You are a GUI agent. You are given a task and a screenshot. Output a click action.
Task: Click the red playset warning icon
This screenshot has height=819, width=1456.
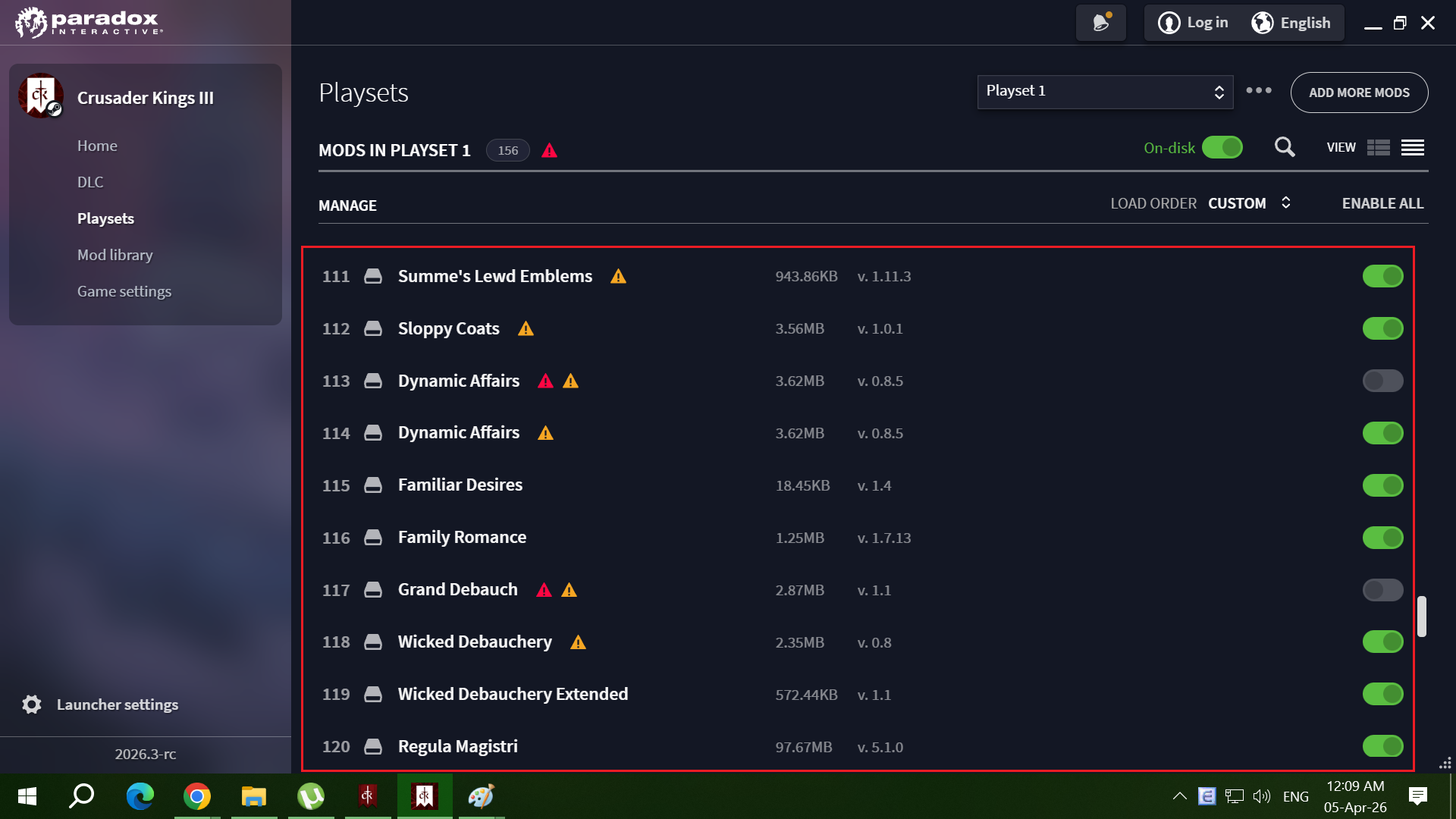[x=550, y=150]
